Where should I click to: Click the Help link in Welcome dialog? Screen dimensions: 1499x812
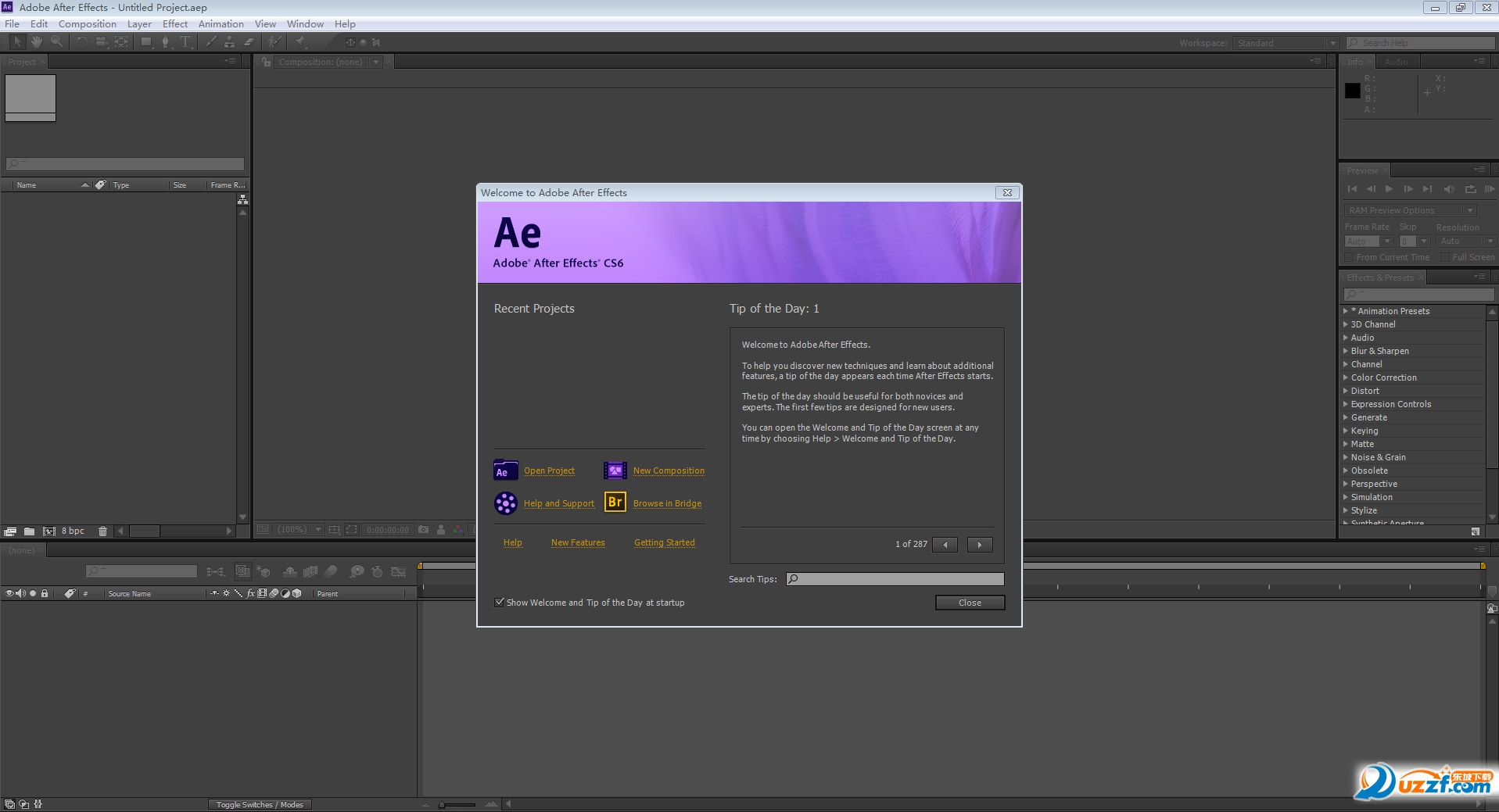point(513,542)
